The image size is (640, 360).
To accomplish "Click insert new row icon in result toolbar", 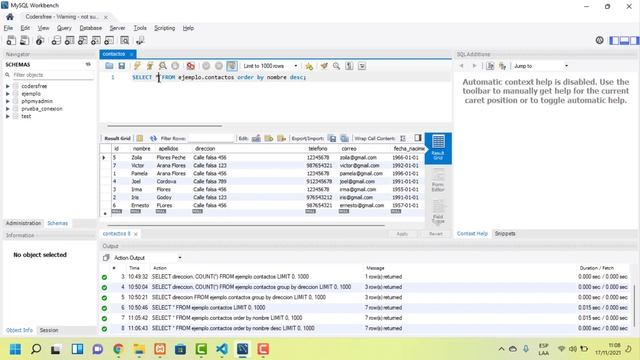I will point(269,138).
